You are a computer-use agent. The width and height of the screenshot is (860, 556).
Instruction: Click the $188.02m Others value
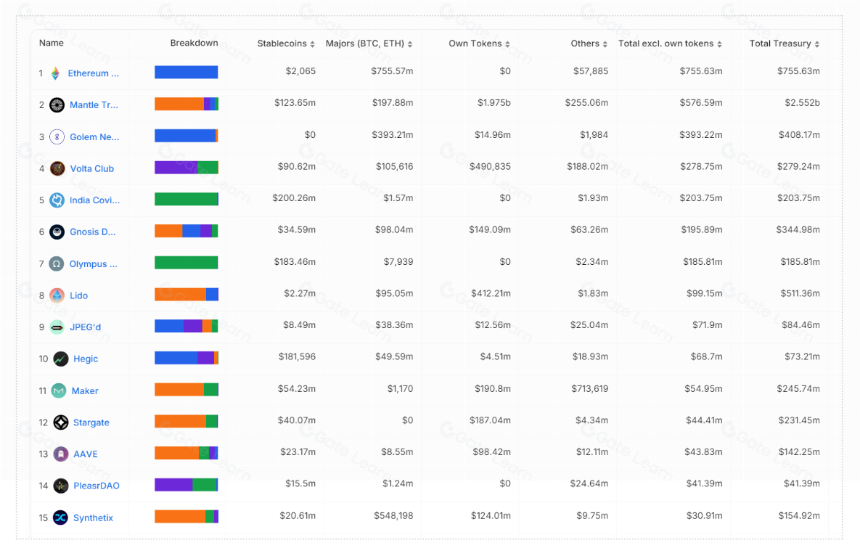point(587,166)
